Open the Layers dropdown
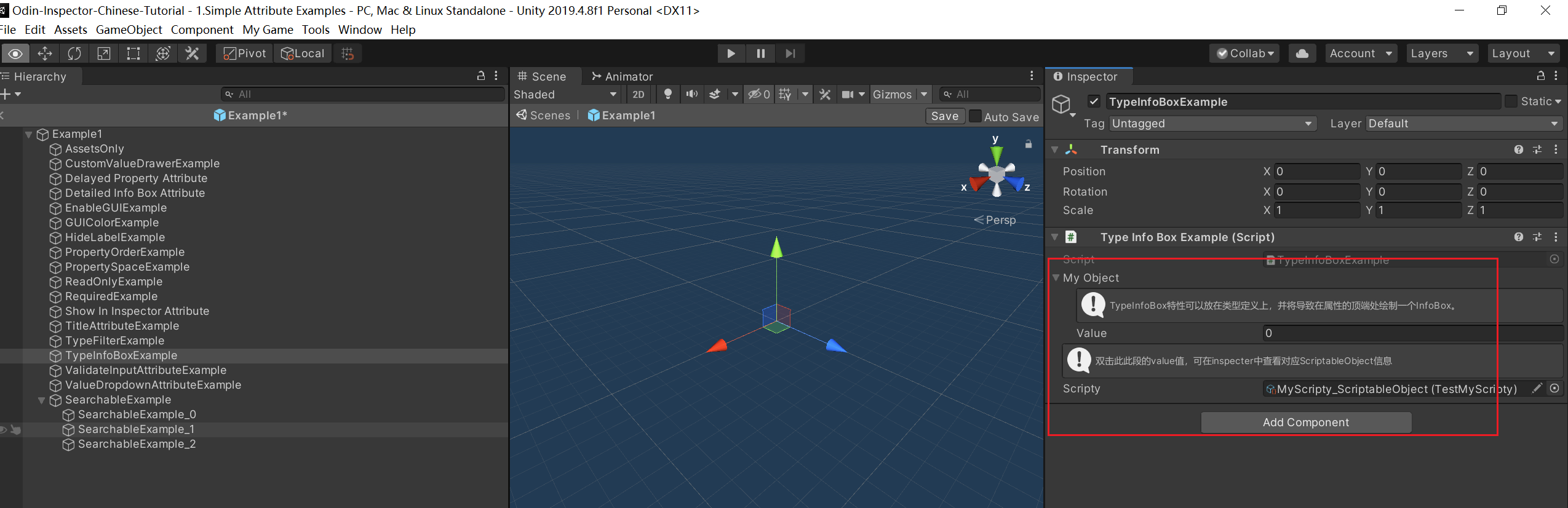Screen dimensions: 1568x508 (x=1442, y=54)
